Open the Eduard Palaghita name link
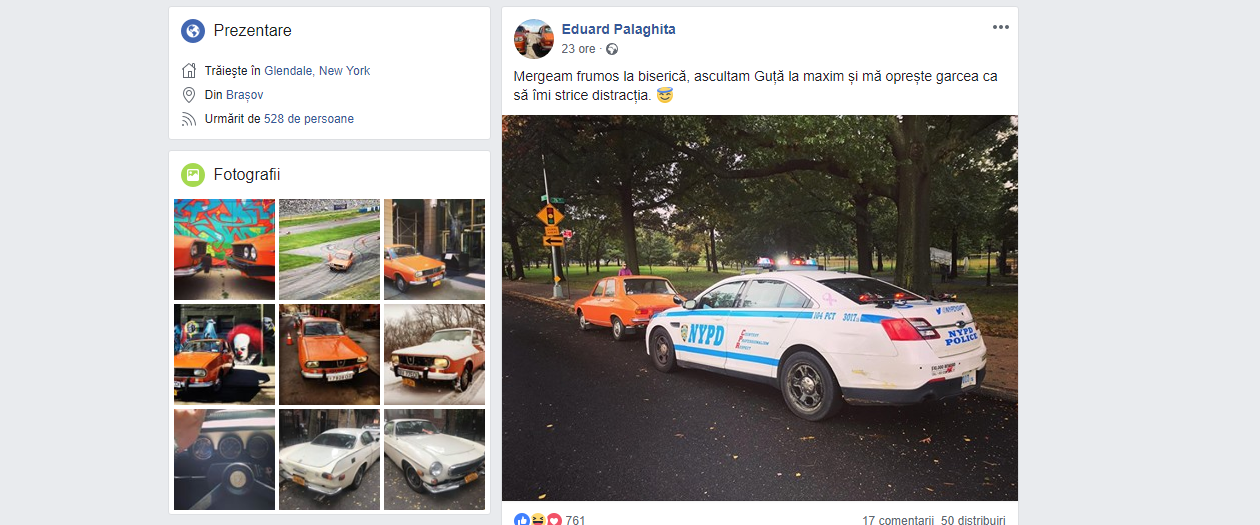The height and width of the screenshot is (525, 1260). tap(619, 29)
